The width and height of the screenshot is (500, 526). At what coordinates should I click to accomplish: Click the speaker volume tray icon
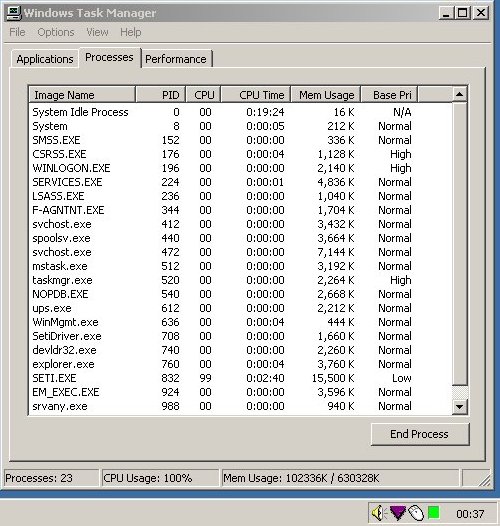[x=379, y=513]
